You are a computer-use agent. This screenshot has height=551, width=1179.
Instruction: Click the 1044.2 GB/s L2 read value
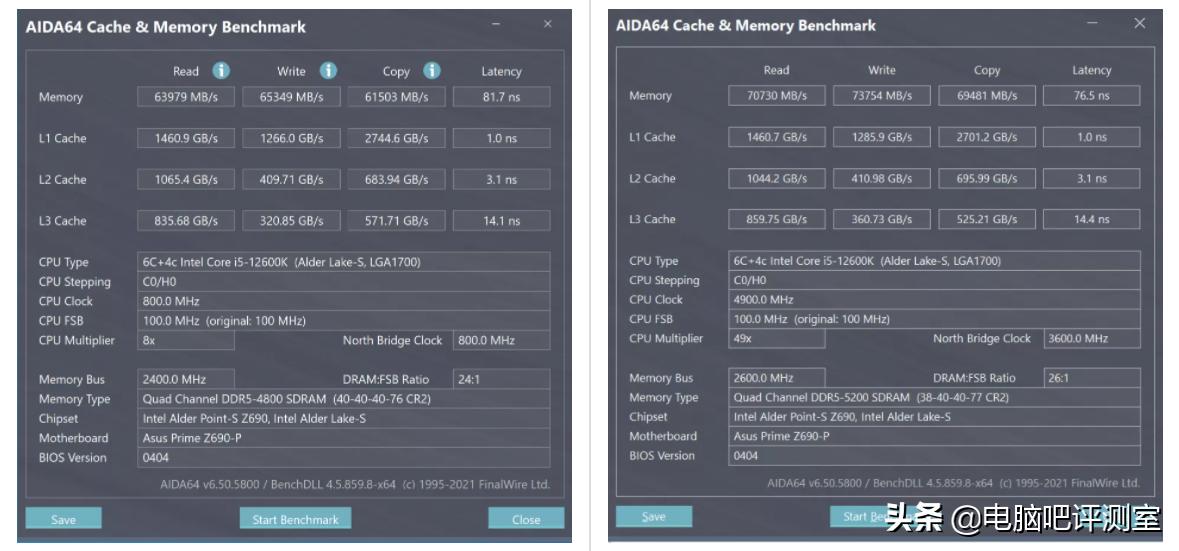point(777,178)
